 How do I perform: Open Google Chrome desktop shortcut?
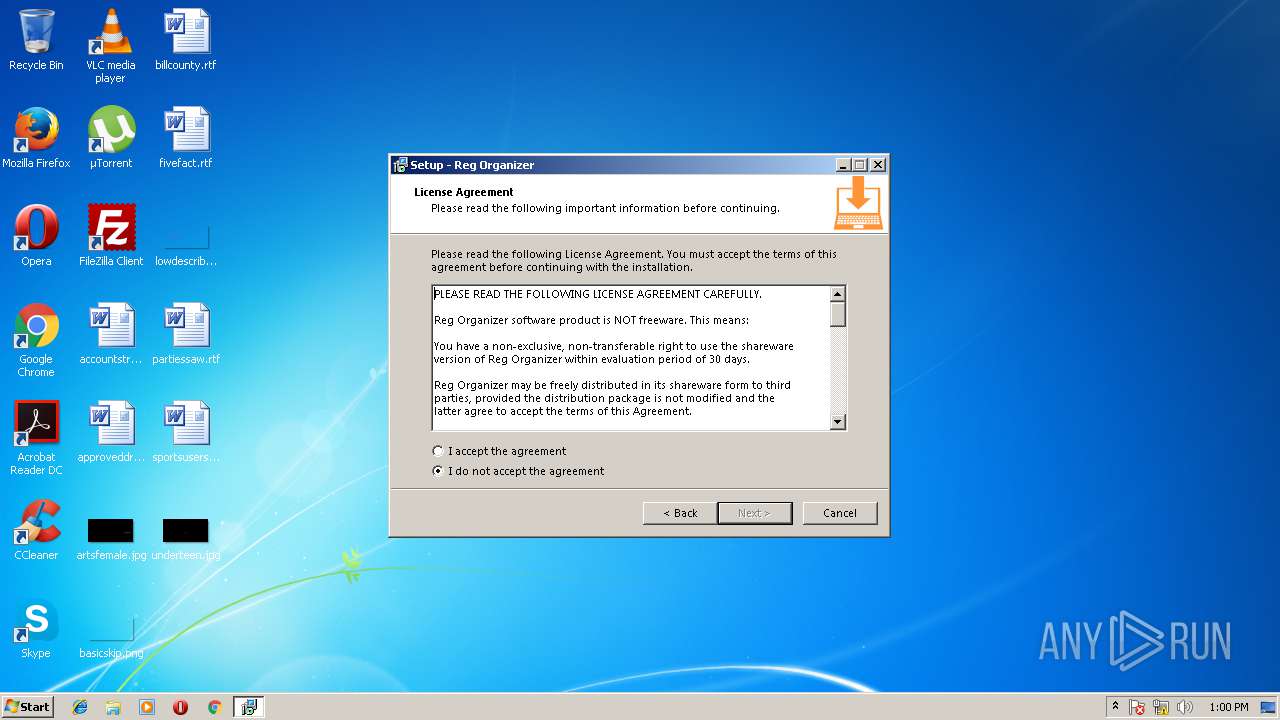coord(36,340)
